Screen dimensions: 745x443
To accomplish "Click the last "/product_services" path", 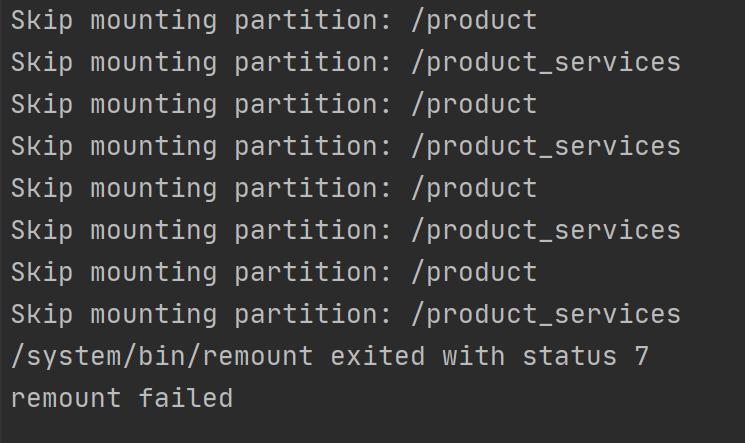I will [545, 314].
